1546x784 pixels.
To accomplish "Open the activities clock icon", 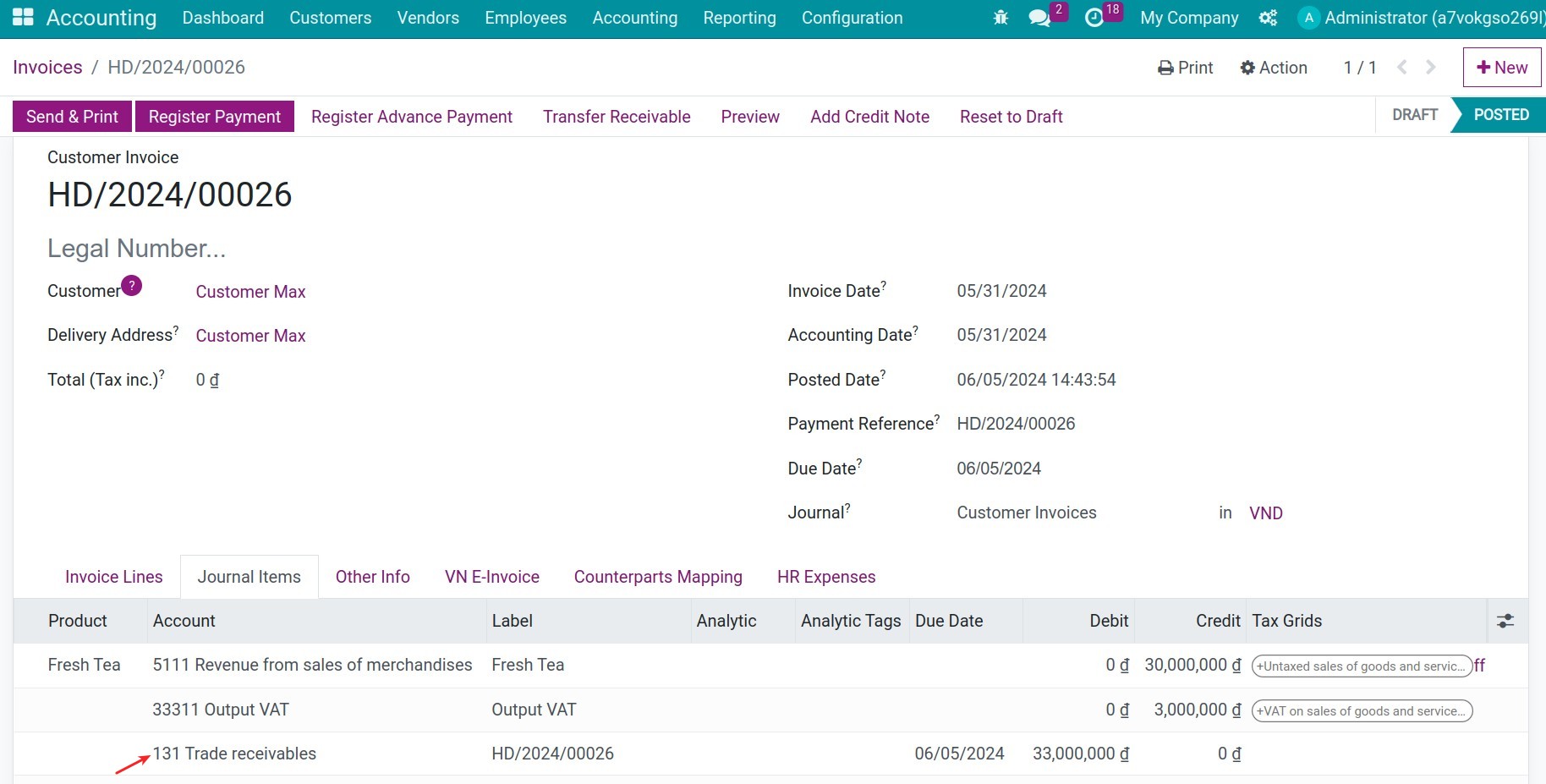I will point(1094,18).
